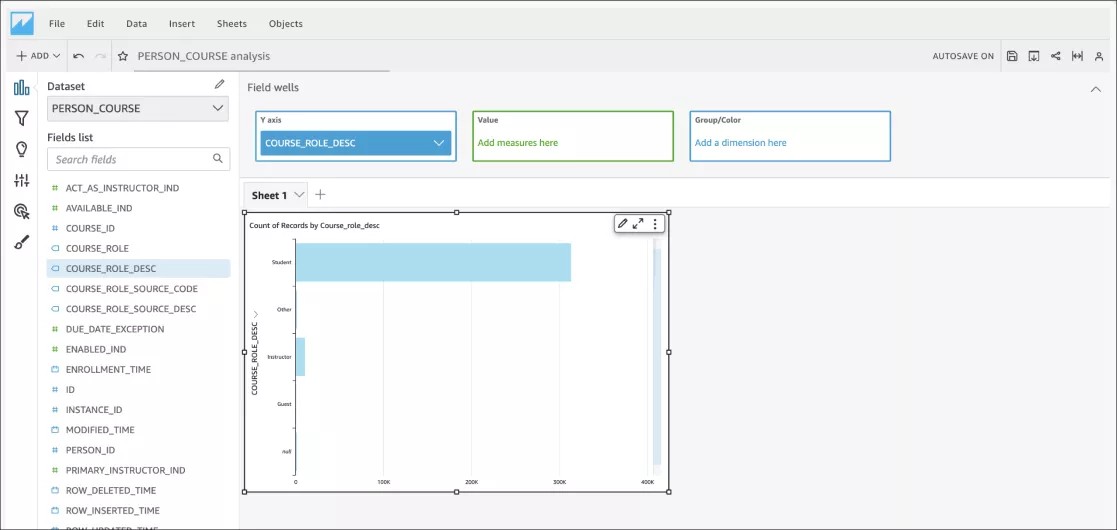This screenshot has width=1117, height=530.
Task: Collapse the Field wells section
Action: [1095, 88]
